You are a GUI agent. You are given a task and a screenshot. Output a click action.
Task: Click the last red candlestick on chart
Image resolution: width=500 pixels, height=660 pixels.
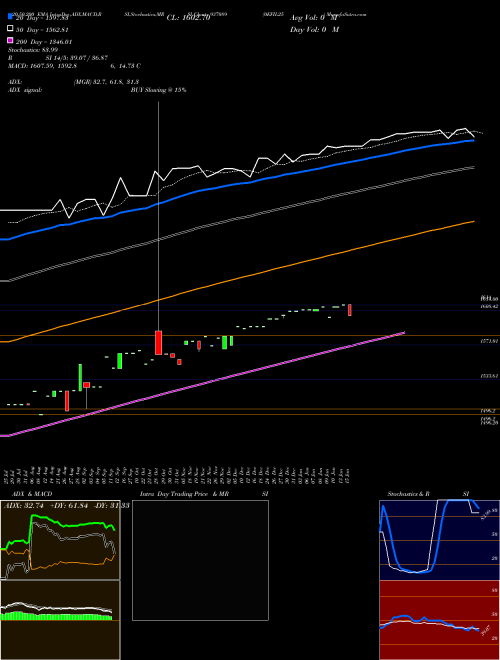(349, 310)
